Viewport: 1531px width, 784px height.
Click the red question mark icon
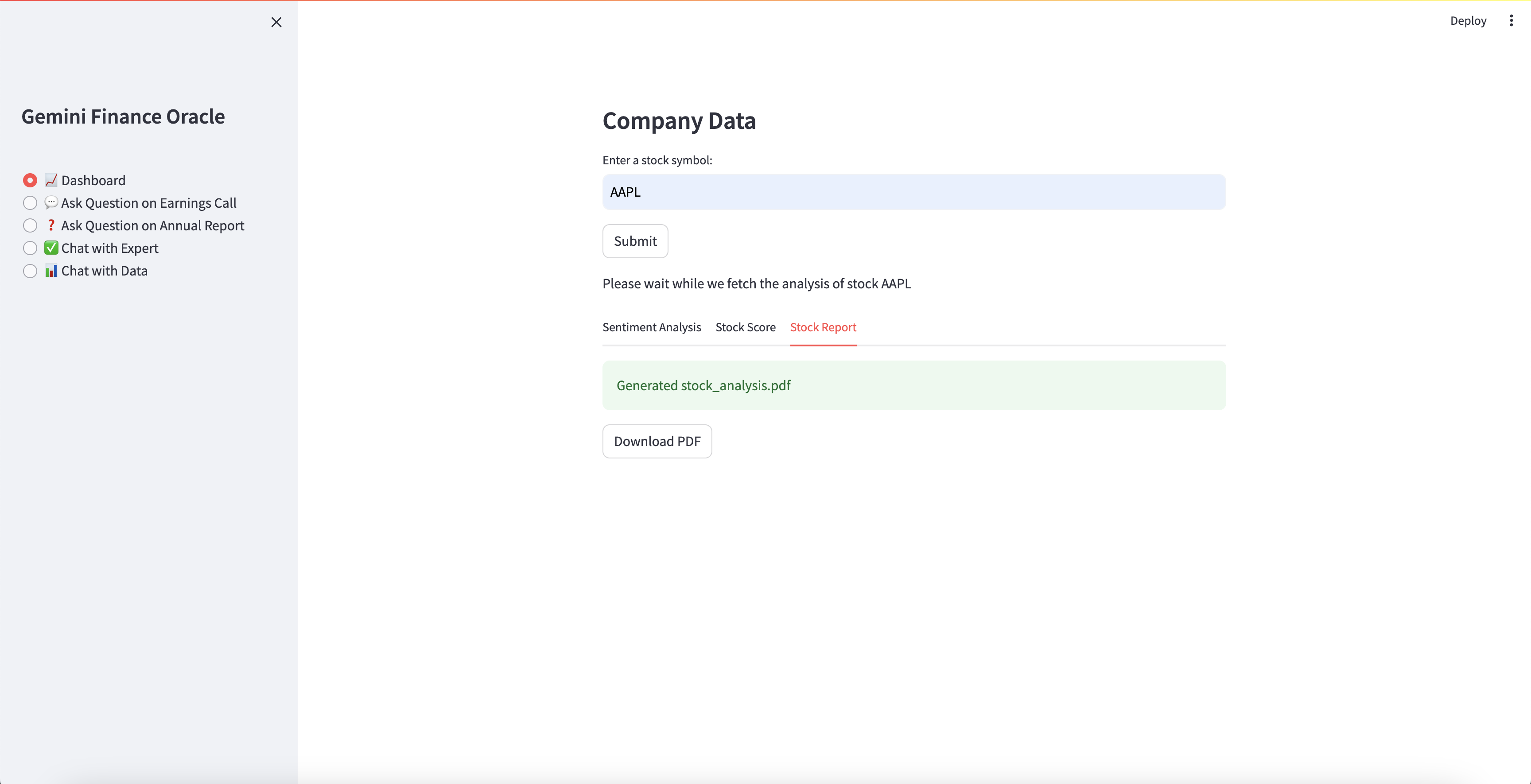(51, 225)
